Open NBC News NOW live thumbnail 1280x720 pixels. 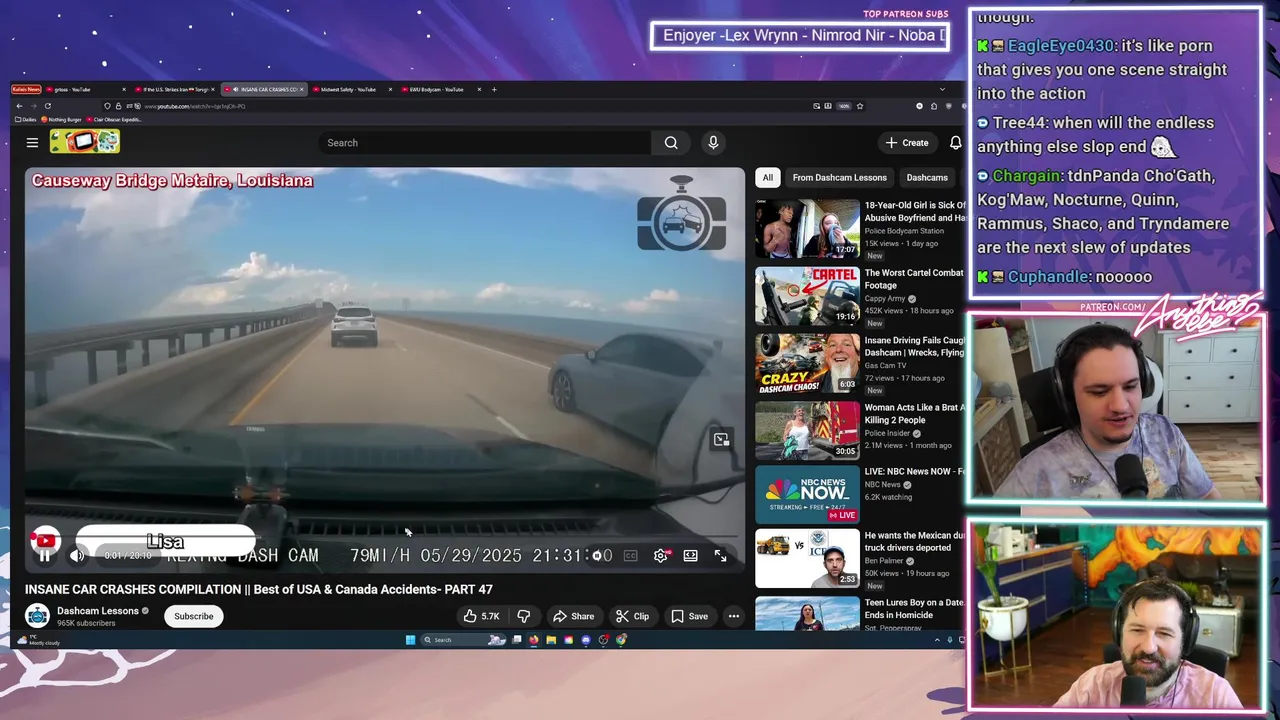(807, 494)
